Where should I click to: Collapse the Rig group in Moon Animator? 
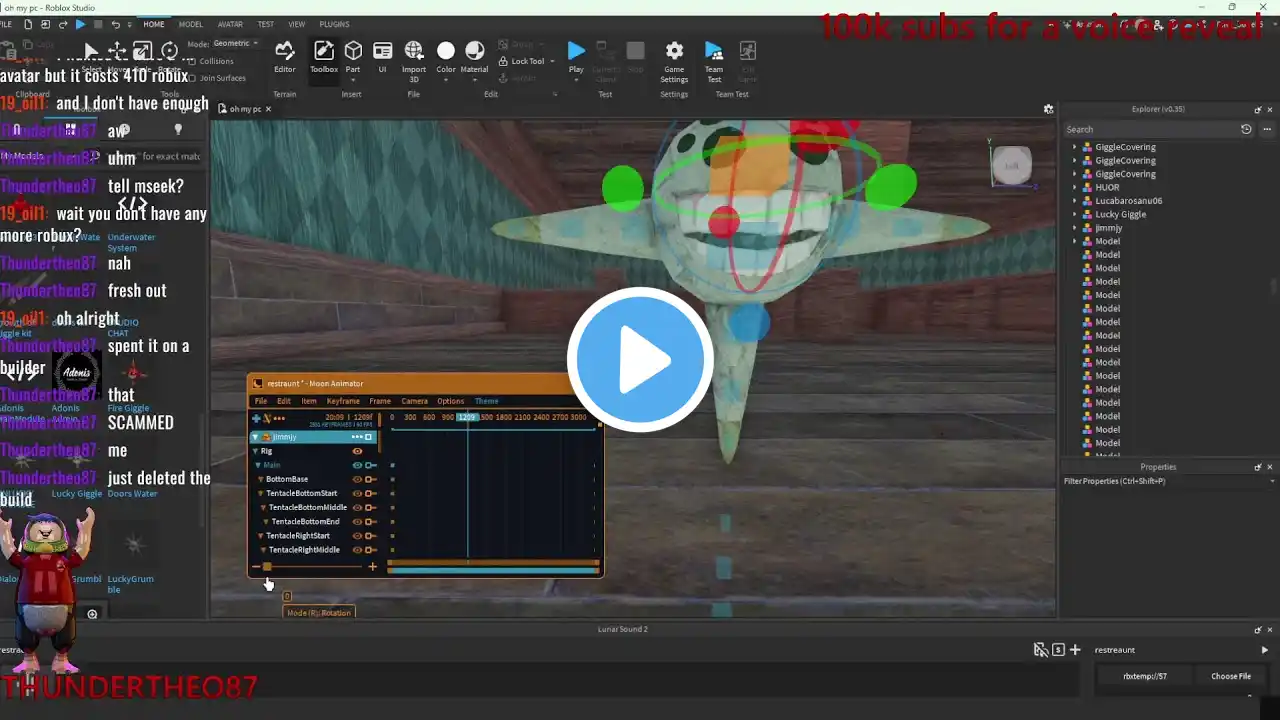255,451
